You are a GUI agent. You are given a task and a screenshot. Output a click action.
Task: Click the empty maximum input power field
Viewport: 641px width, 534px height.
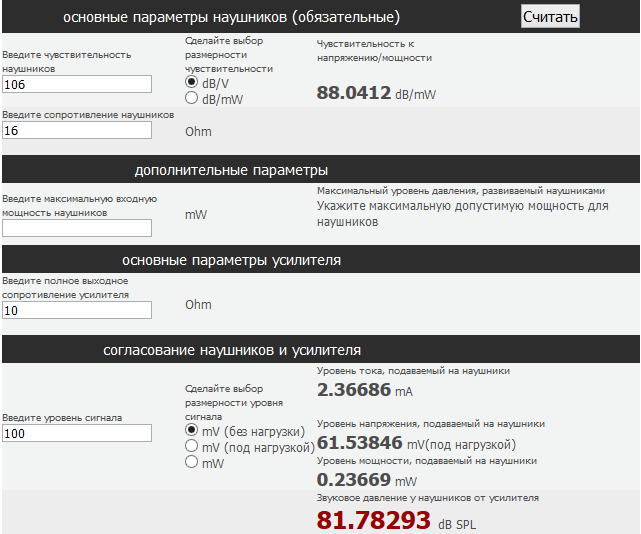77,228
